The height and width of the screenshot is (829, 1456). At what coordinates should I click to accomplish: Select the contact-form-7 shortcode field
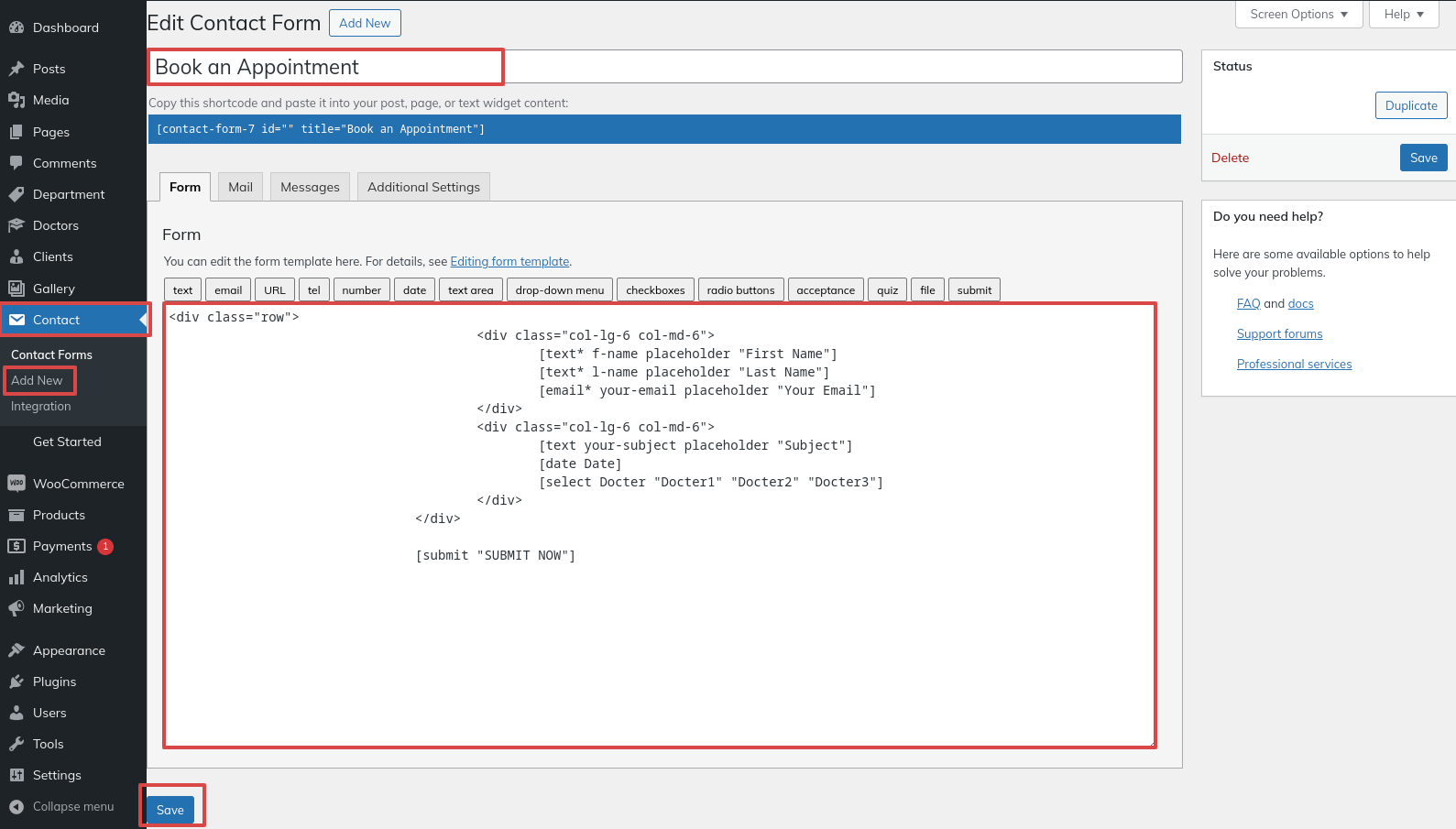(x=664, y=129)
